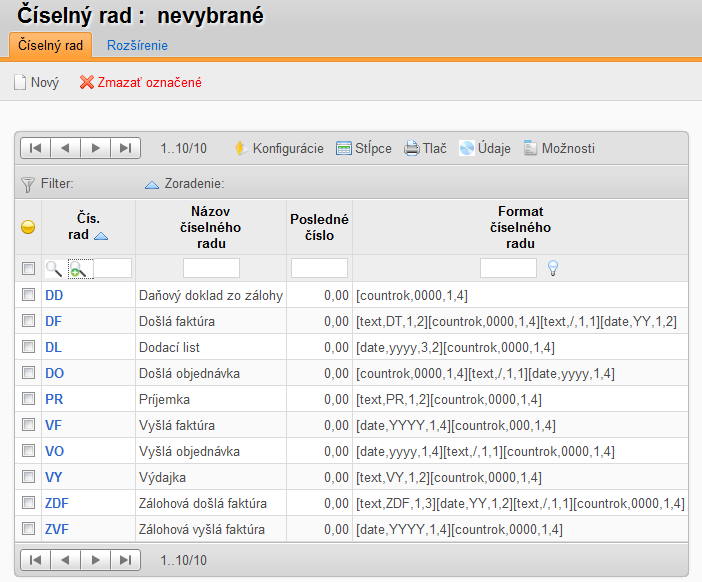Open Údaje data menu
This screenshot has height=582, width=702.
pos(485,148)
